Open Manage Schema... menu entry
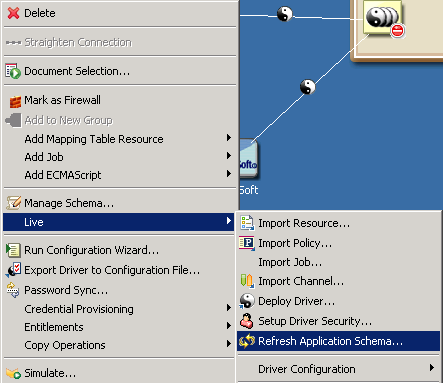This screenshot has height=383, width=443. [x=119, y=203]
